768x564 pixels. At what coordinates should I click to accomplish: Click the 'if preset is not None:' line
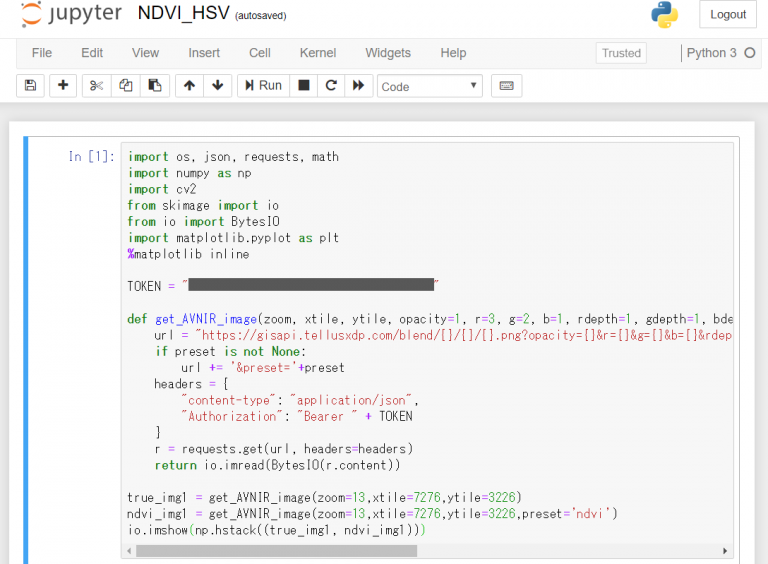[231, 352]
